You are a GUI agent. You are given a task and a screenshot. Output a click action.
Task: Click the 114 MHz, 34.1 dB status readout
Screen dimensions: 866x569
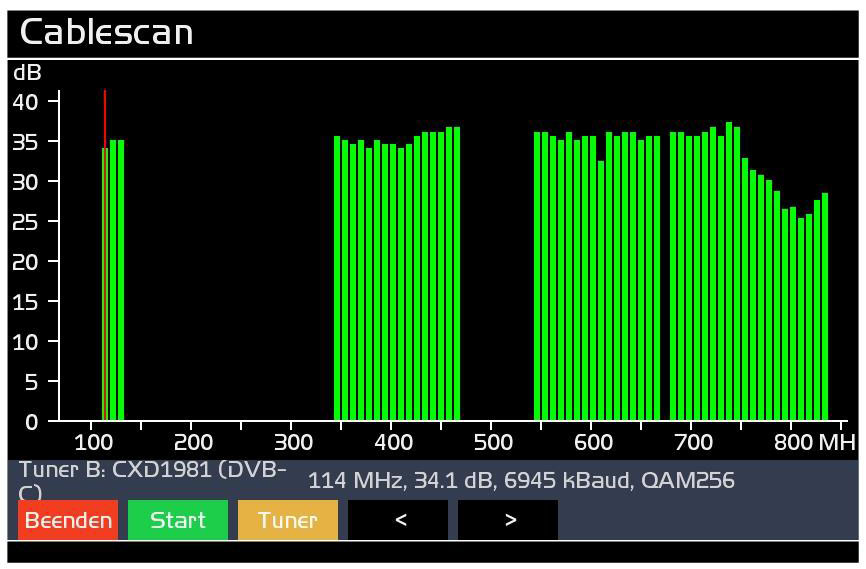tap(521, 481)
